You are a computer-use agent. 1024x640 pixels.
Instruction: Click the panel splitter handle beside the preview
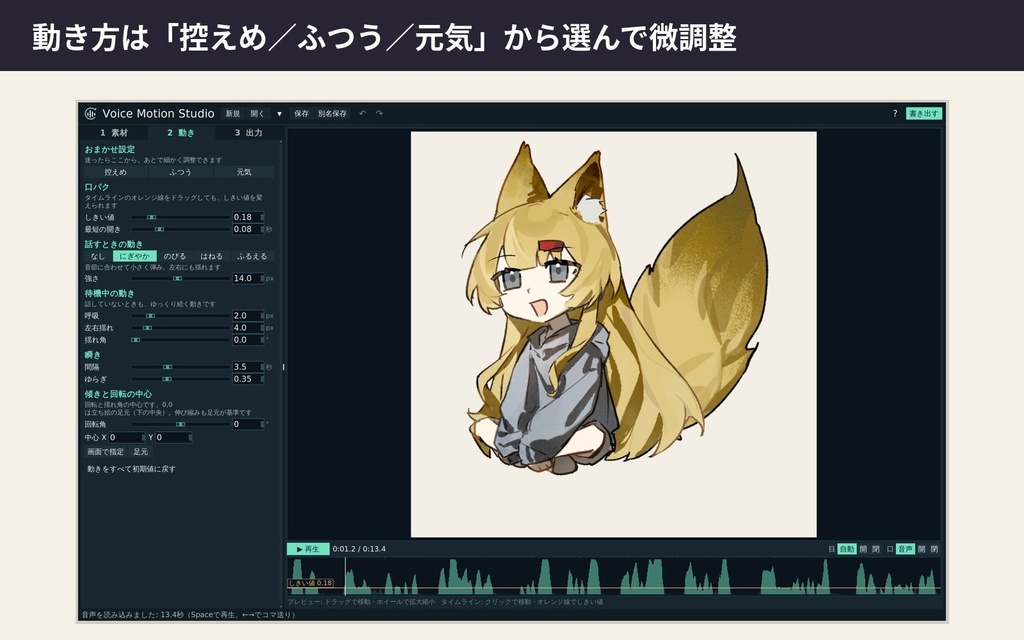(283, 367)
